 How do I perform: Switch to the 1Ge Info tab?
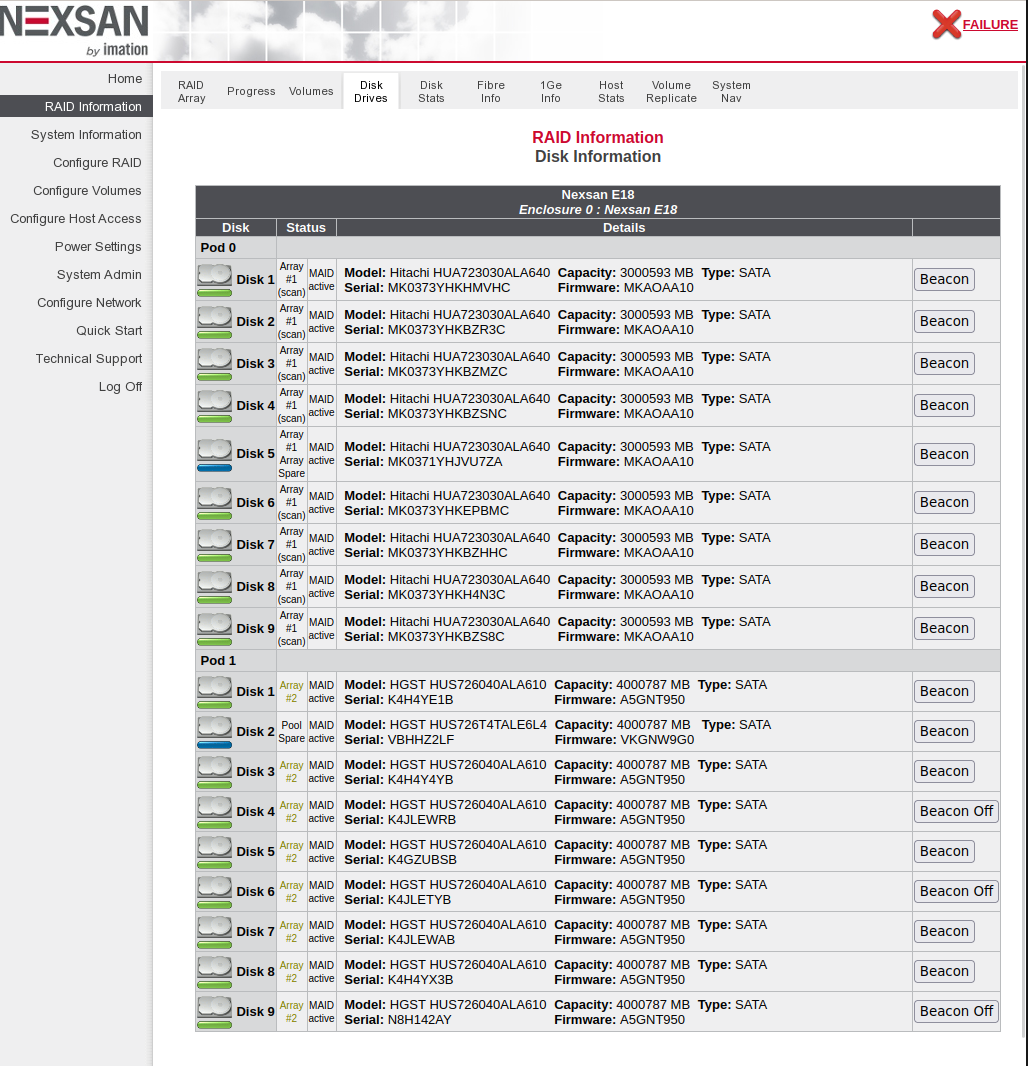click(x=551, y=92)
